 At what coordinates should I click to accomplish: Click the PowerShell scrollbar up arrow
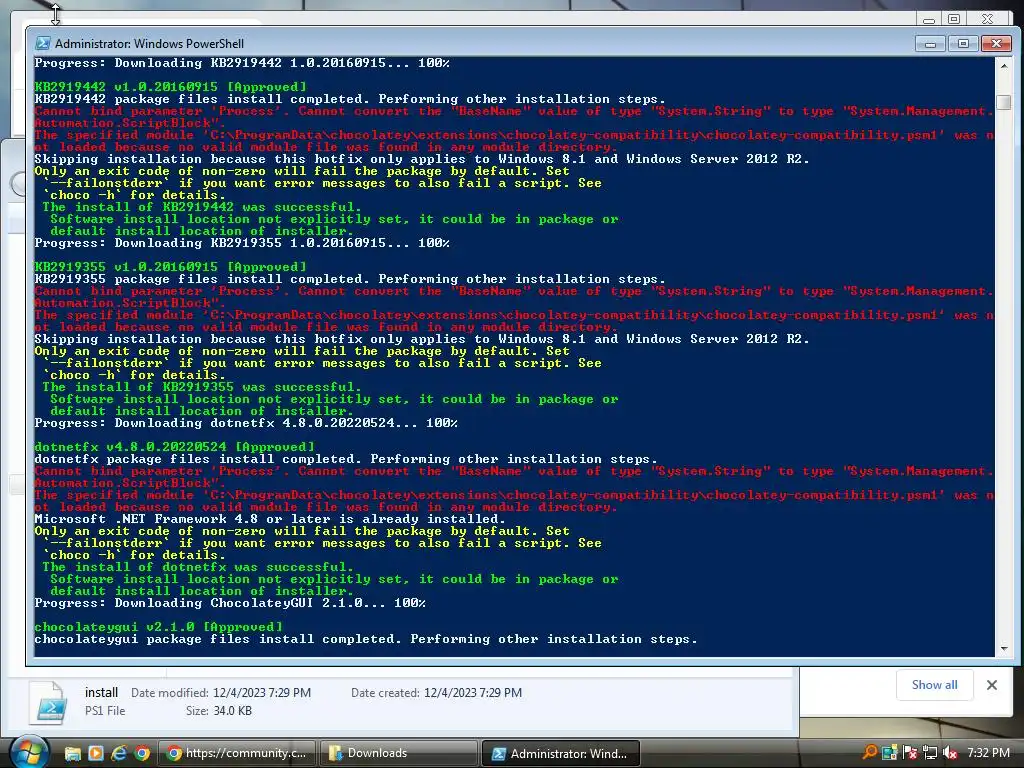coord(1004,66)
